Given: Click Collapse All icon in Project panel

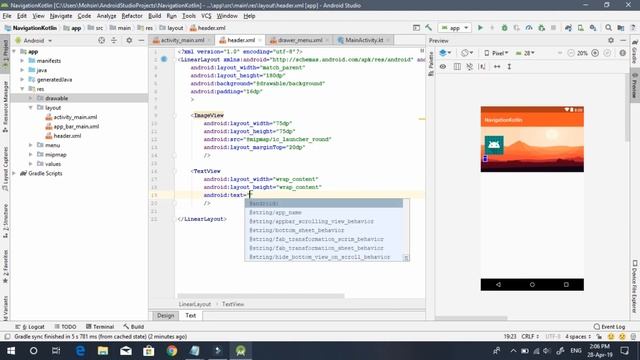Looking at the screenshot, I should 114,40.
